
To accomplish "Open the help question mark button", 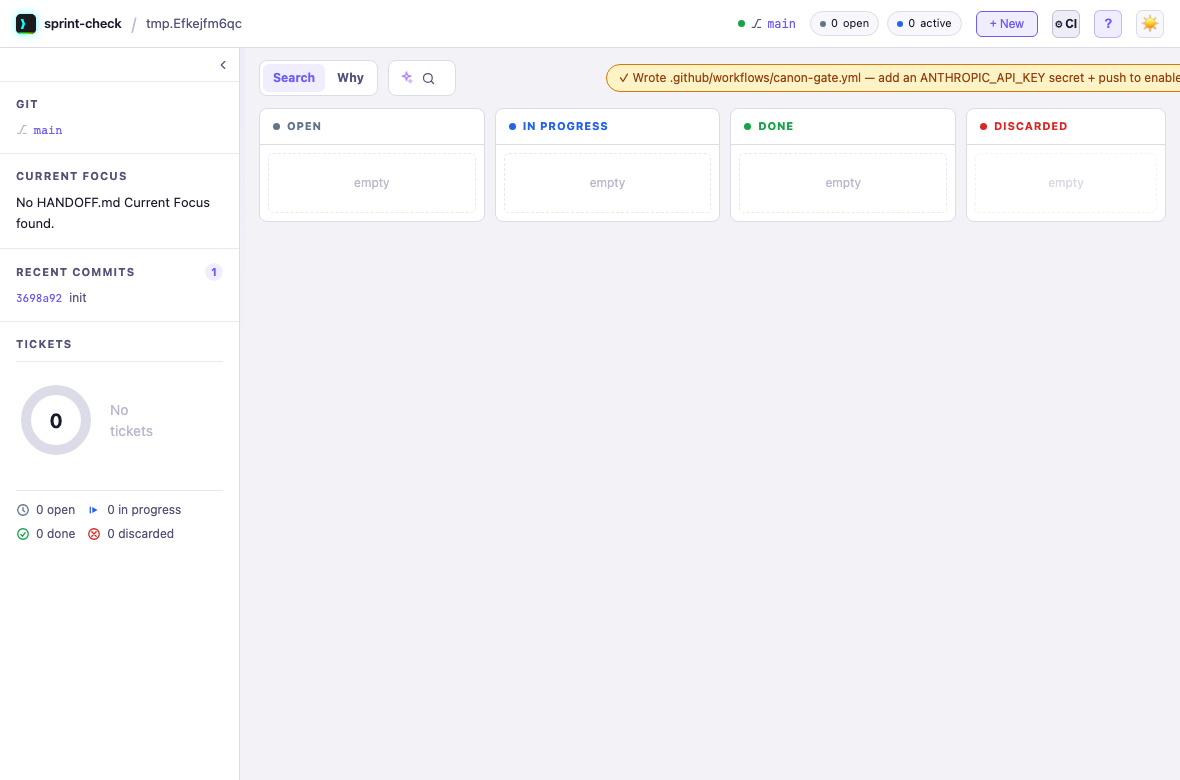I will [x=1107, y=23].
